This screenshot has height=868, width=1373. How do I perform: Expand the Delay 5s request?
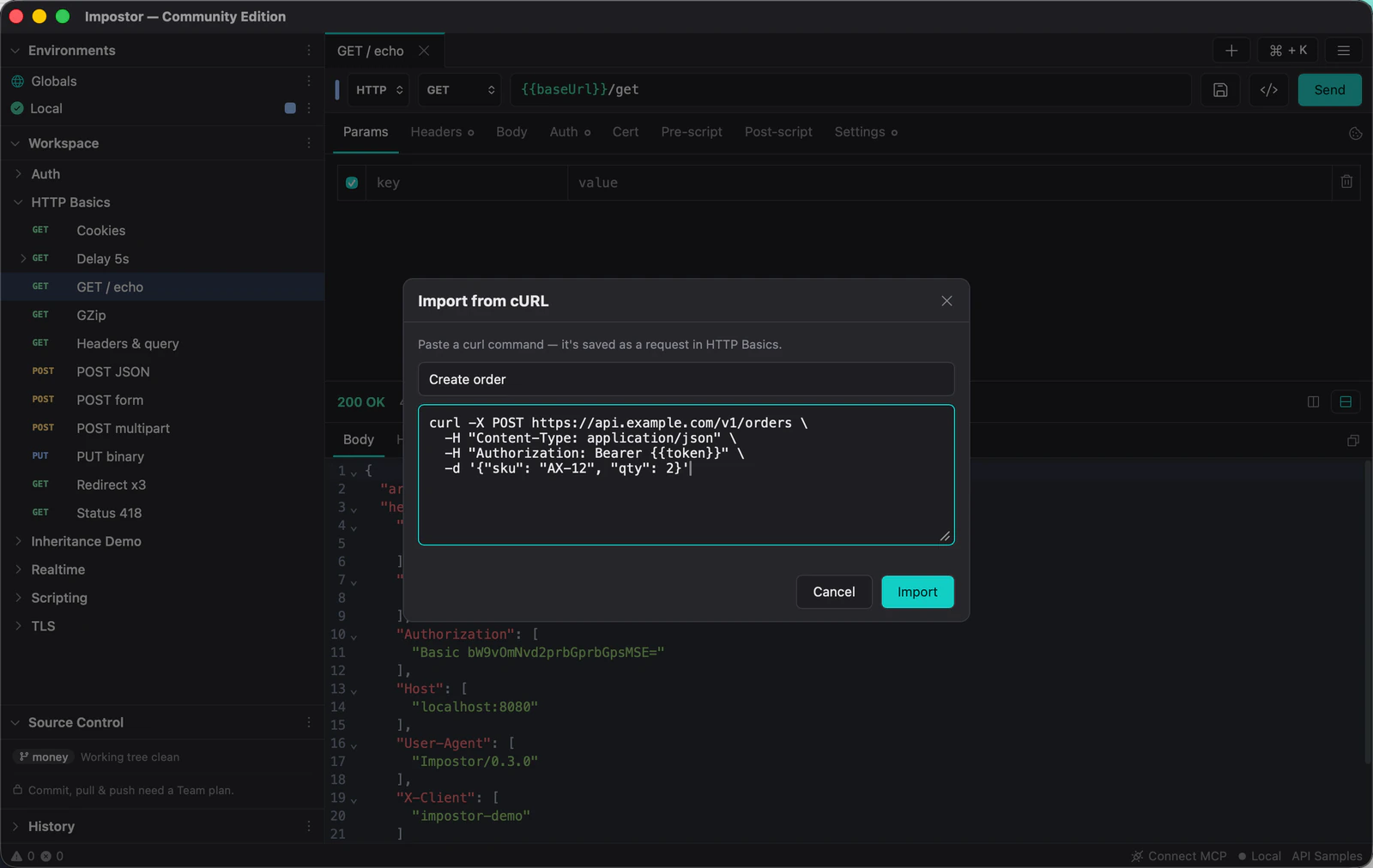tap(23, 258)
